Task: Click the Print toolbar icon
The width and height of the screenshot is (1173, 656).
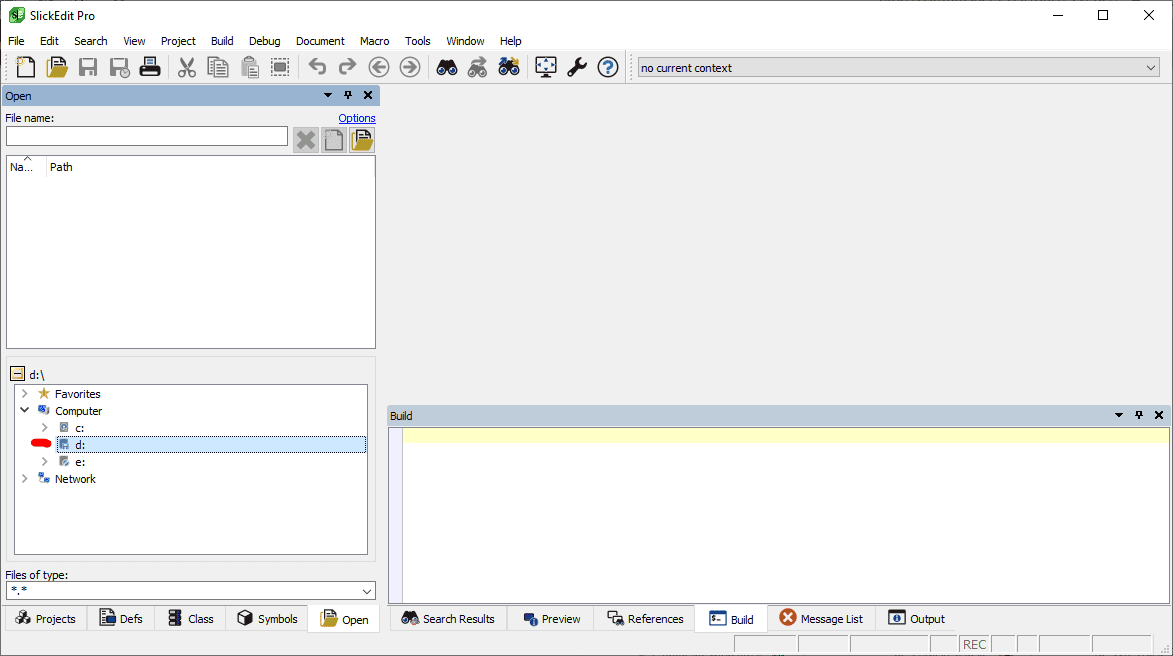Action: [150, 68]
